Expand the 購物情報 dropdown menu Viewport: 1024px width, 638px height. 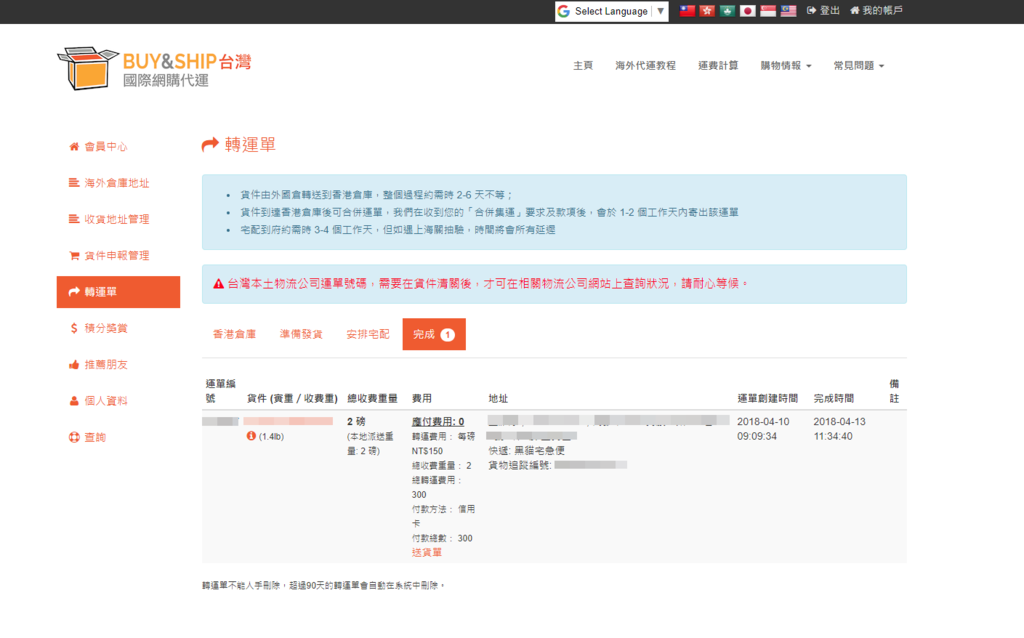tap(786, 66)
